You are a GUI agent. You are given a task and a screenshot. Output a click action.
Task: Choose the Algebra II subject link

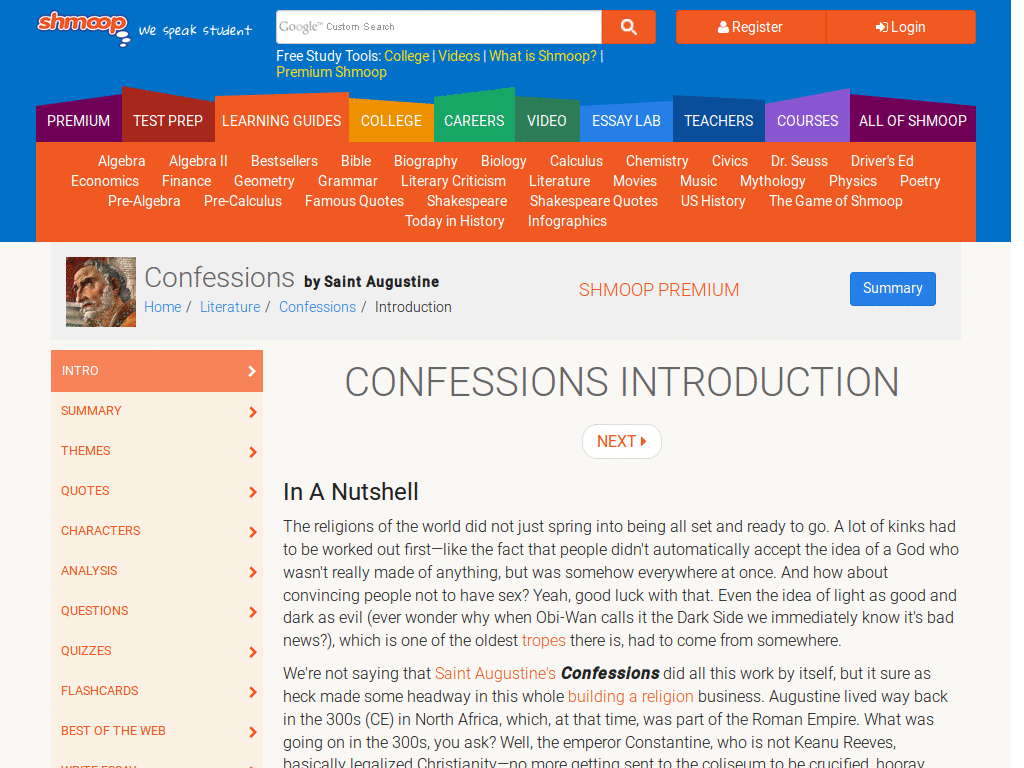tap(198, 161)
